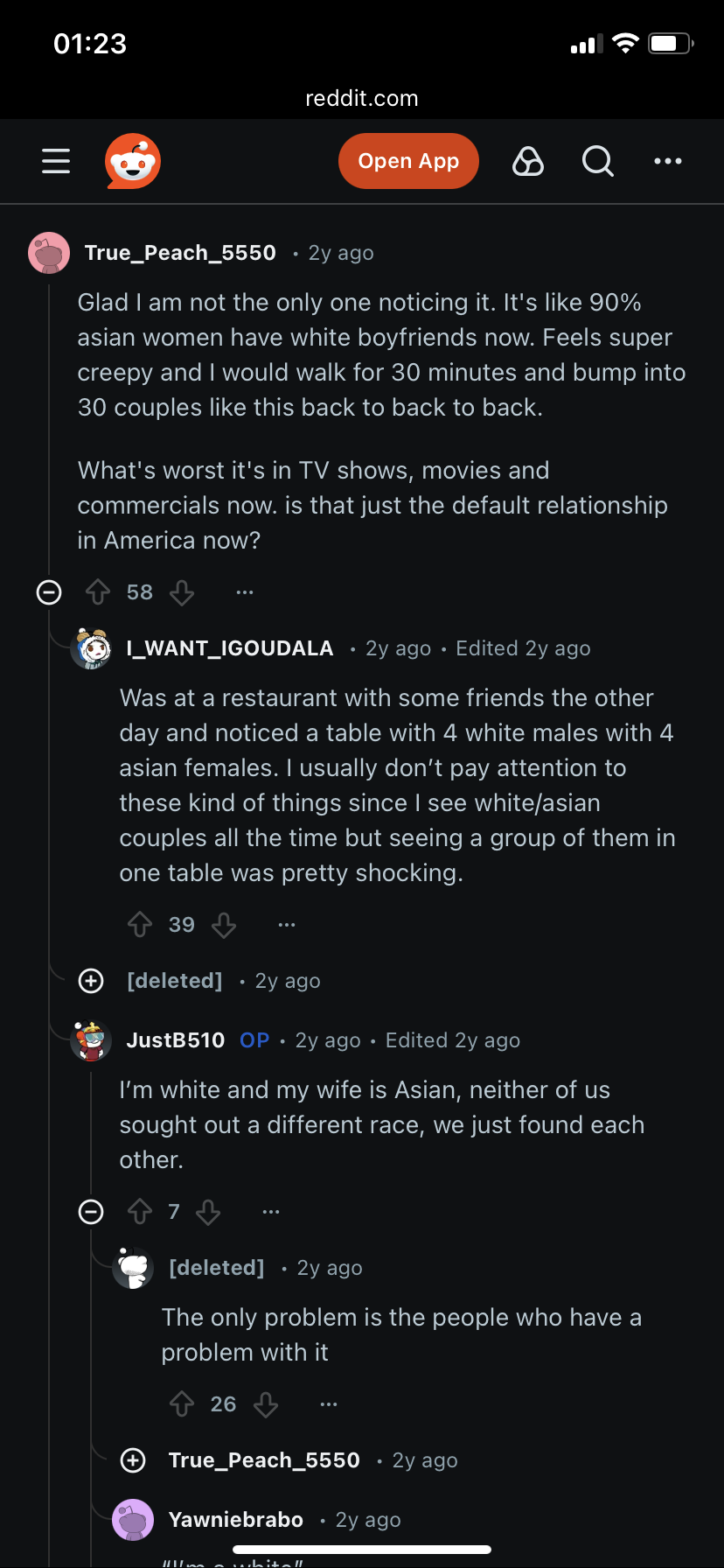Downvote the comment with 39 points
The width and height of the screenshot is (724, 1568).
(224, 925)
